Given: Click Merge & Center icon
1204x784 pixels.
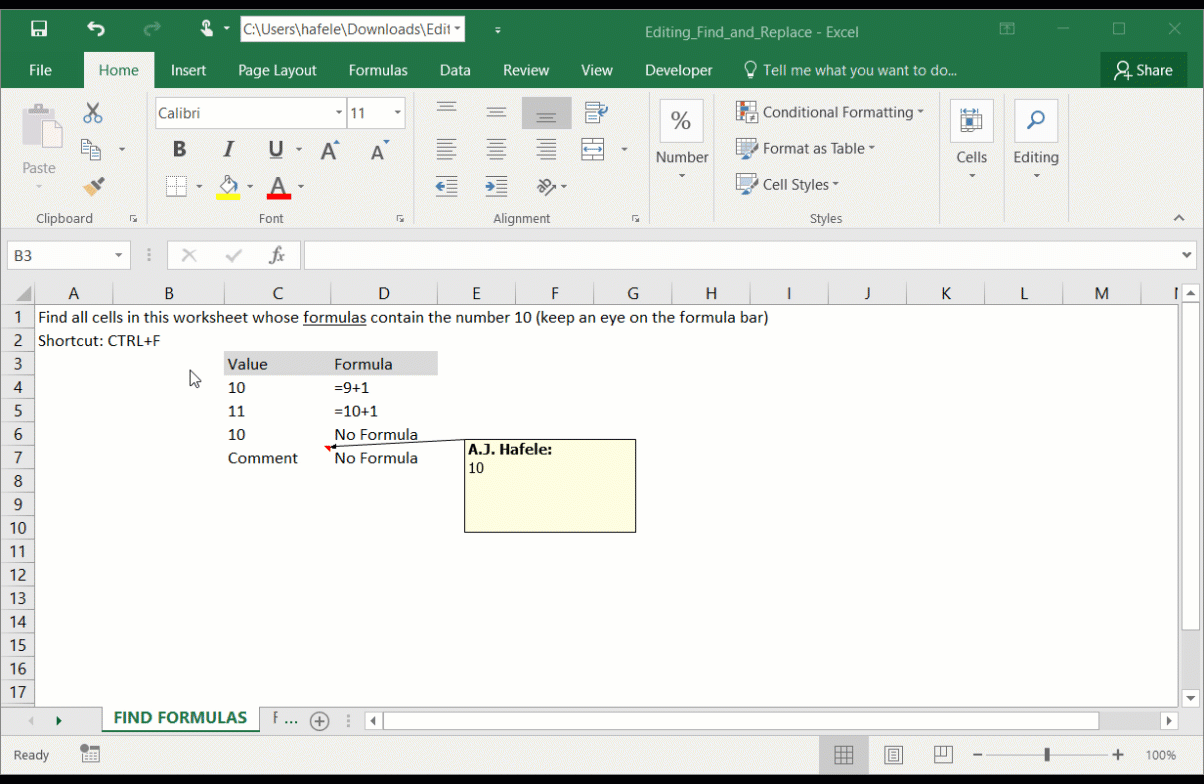Looking at the screenshot, I should pyautogui.click(x=593, y=150).
